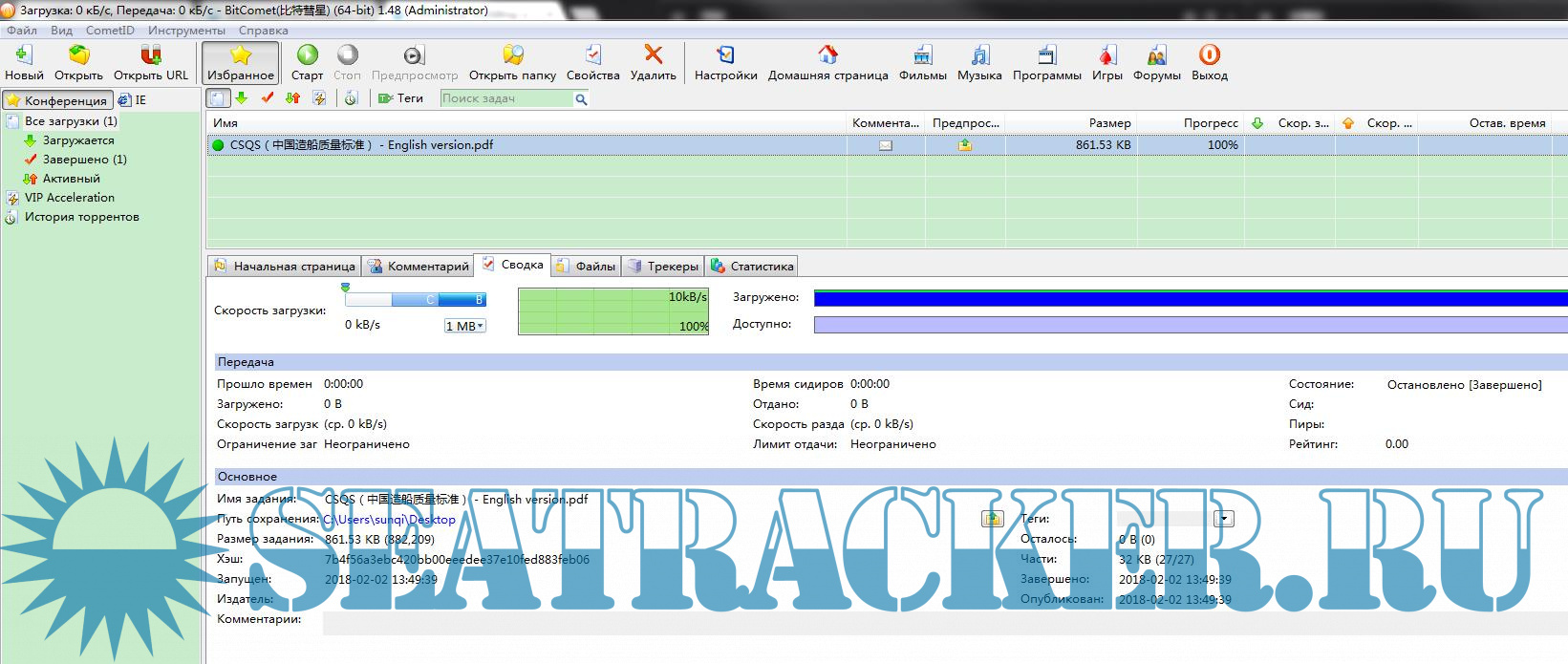Select Все загрузки (1) tree node

tap(71, 121)
